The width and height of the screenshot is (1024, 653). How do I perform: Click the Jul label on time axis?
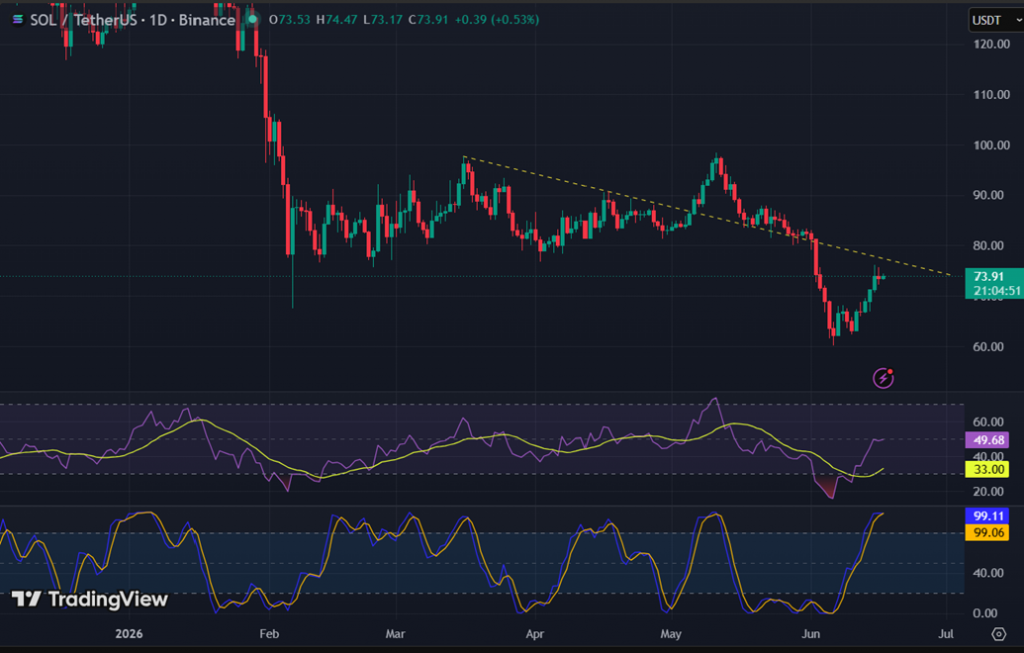pos(946,633)
